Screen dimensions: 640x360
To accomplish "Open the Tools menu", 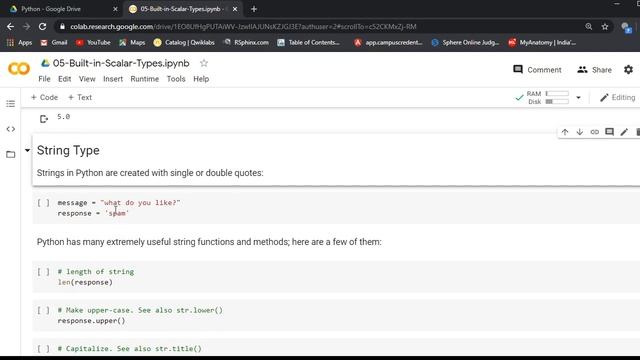I will [x=176, y=79].
